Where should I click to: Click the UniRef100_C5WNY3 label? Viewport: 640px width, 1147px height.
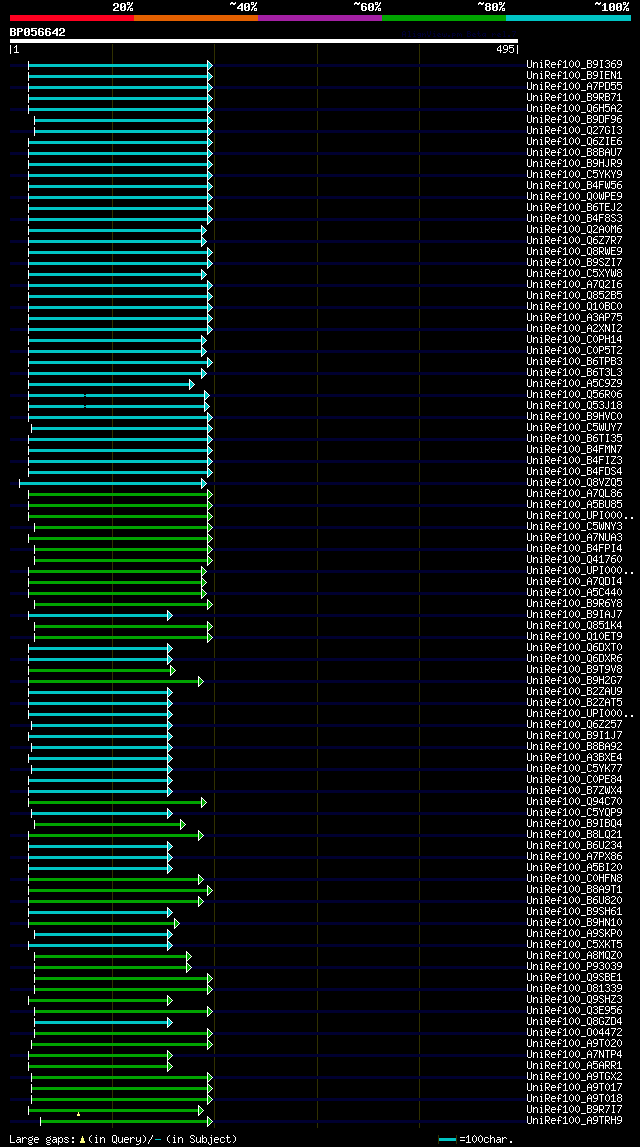pyautogui.click(x=574, y=527)
